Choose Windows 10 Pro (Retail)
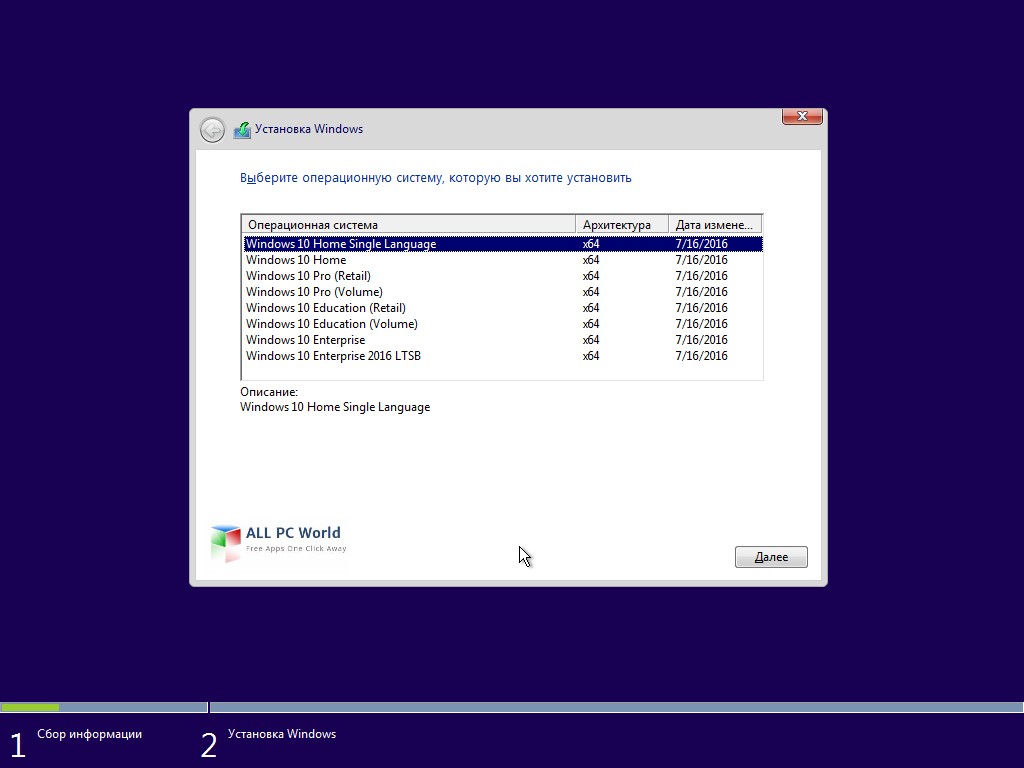 click(503, 276)
